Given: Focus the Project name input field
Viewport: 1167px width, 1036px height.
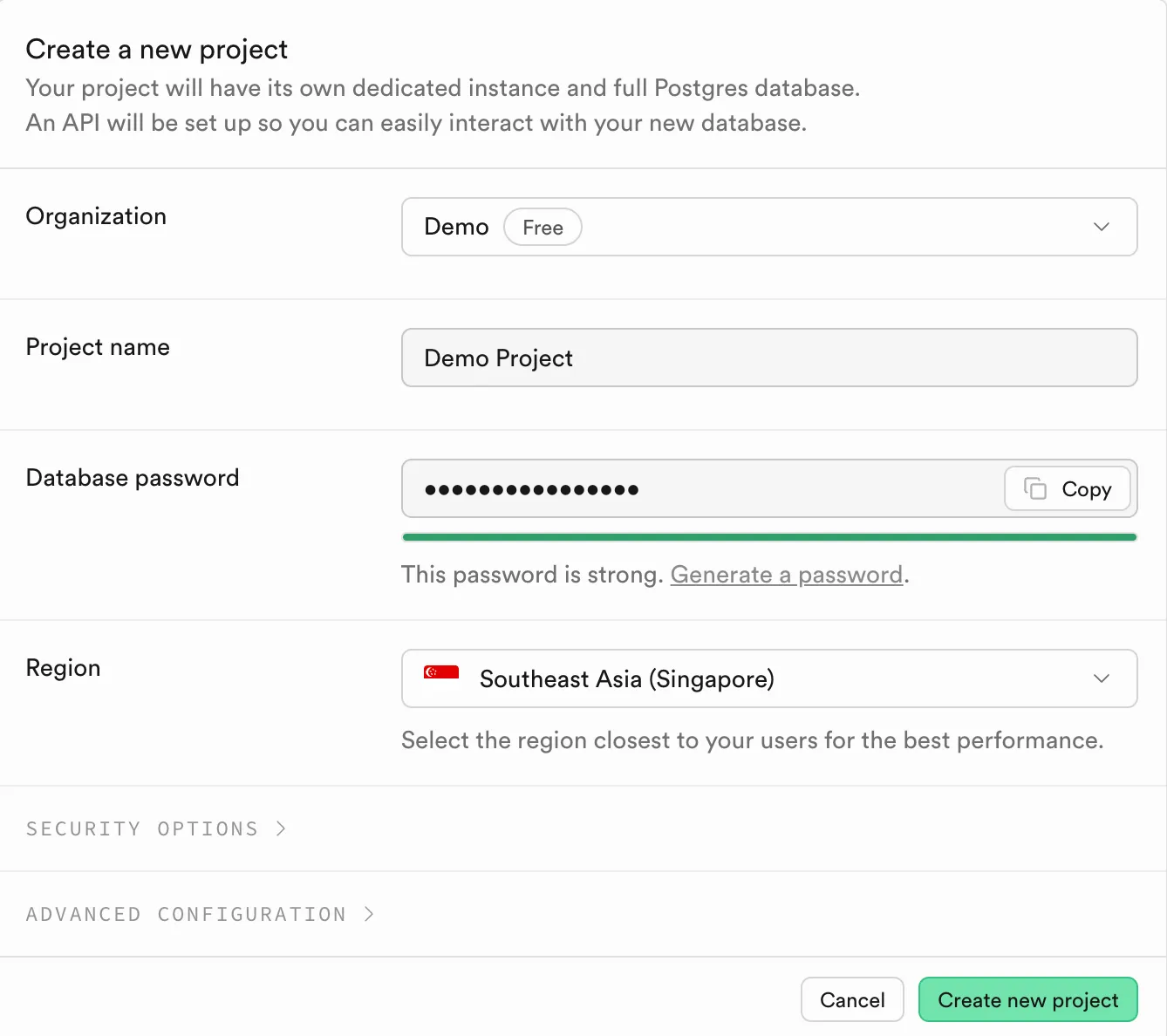Looking at the screenshot, I should pos(768,358).
